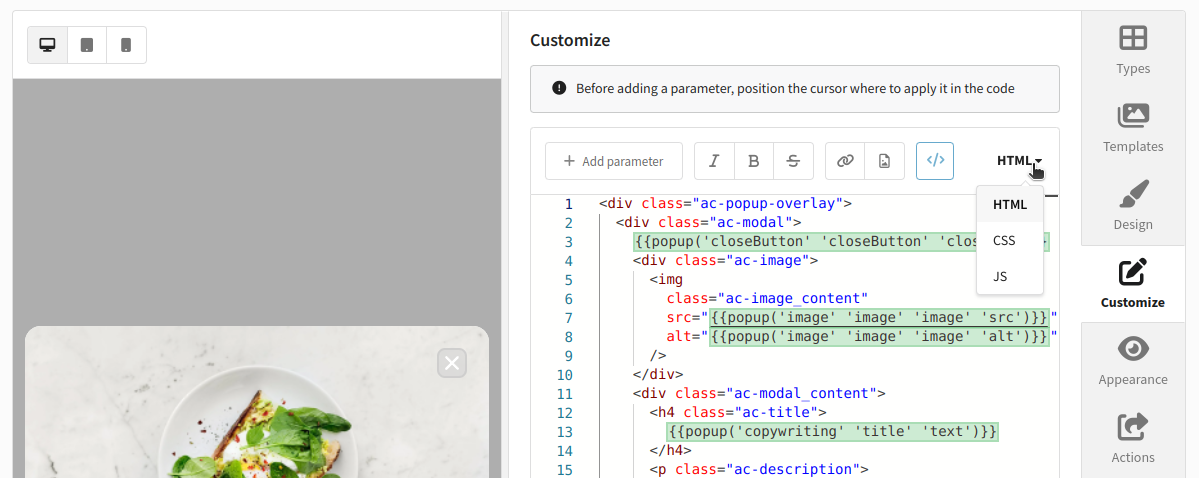Screen dimensions: 1199x478
Task: Open the Design sidebar tab
Action: tap(1132, 206)
